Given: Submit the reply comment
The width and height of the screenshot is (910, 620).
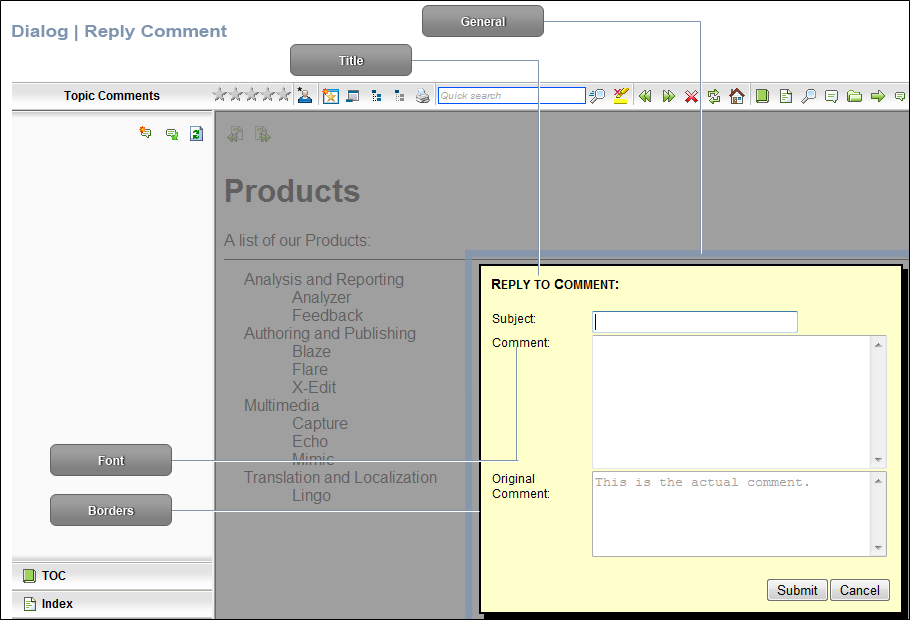Looking at the screenshot, I should tap(797, 590).
